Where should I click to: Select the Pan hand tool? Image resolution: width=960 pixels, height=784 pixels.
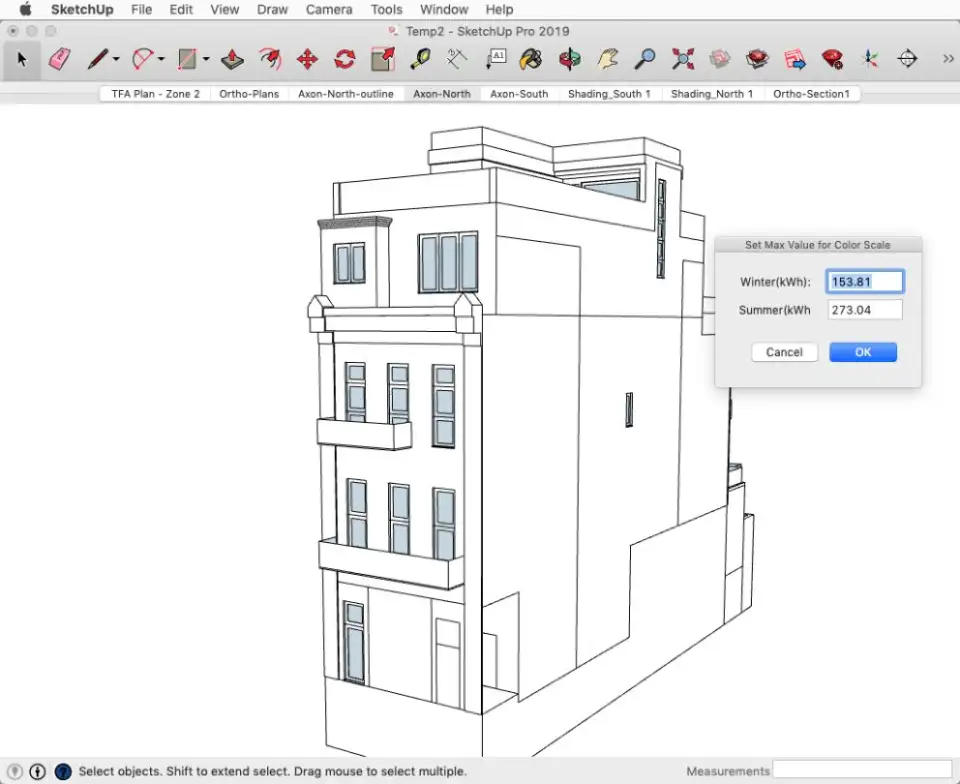coord(607,59)
